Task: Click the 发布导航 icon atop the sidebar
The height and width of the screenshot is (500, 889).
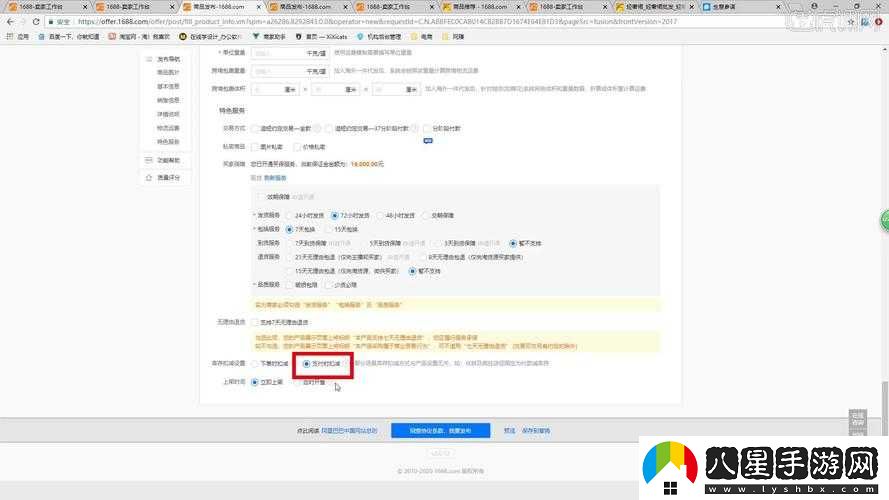Action: coord(150,60)
